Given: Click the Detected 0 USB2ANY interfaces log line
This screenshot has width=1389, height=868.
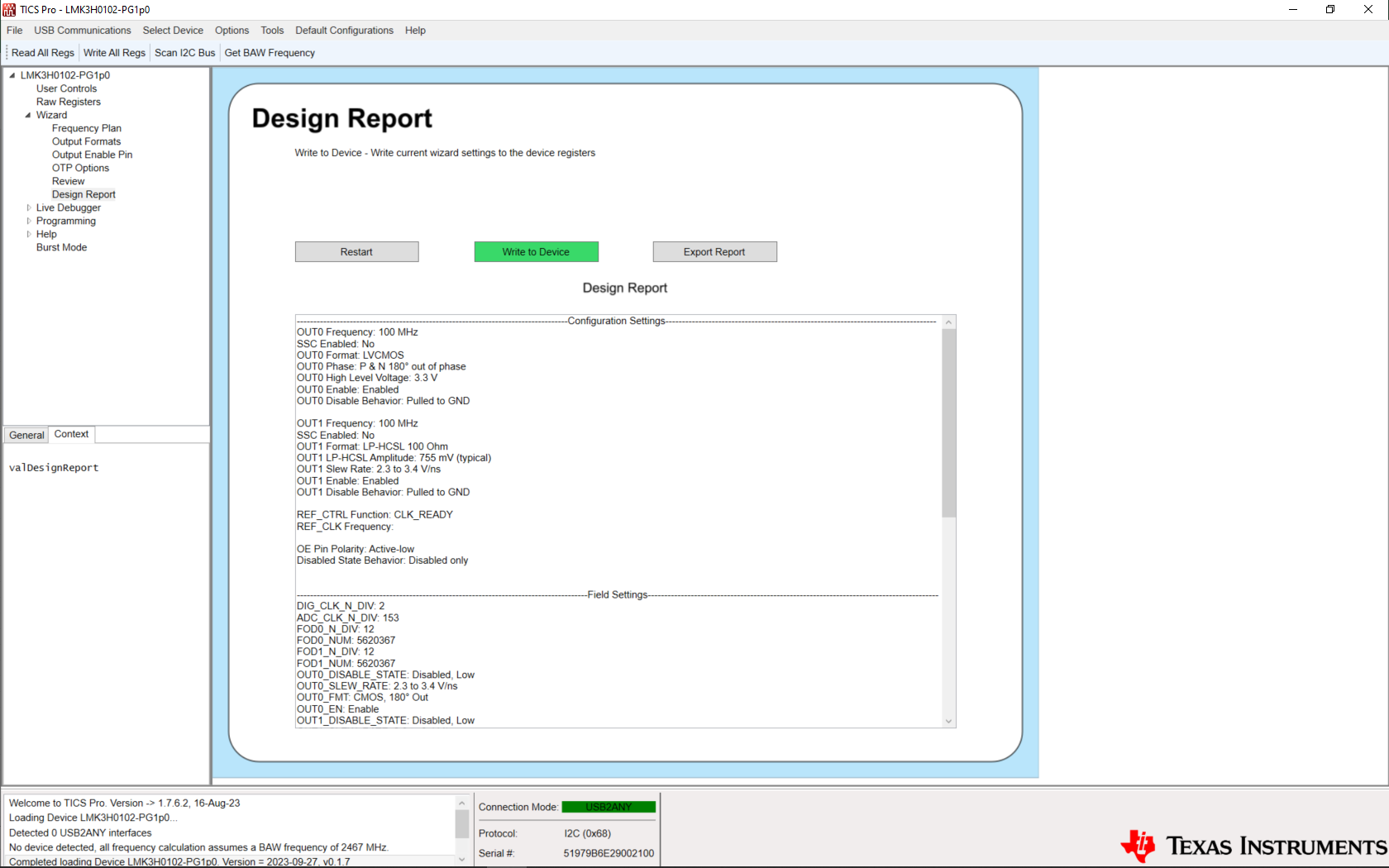Looking at the screenshot, I should [80, 833].
